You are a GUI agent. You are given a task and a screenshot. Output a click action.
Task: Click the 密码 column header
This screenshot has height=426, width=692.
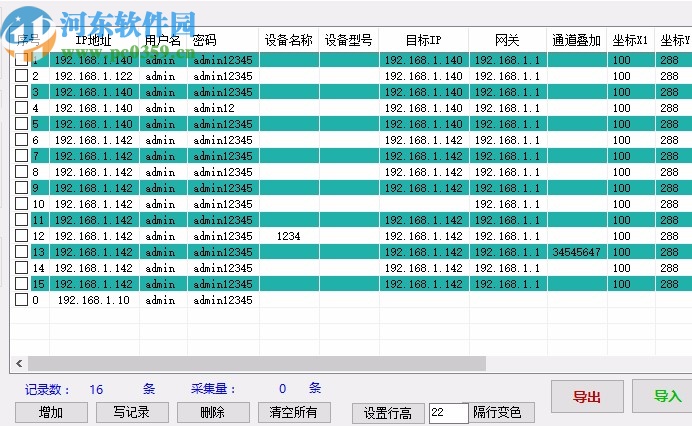point(223,40)
